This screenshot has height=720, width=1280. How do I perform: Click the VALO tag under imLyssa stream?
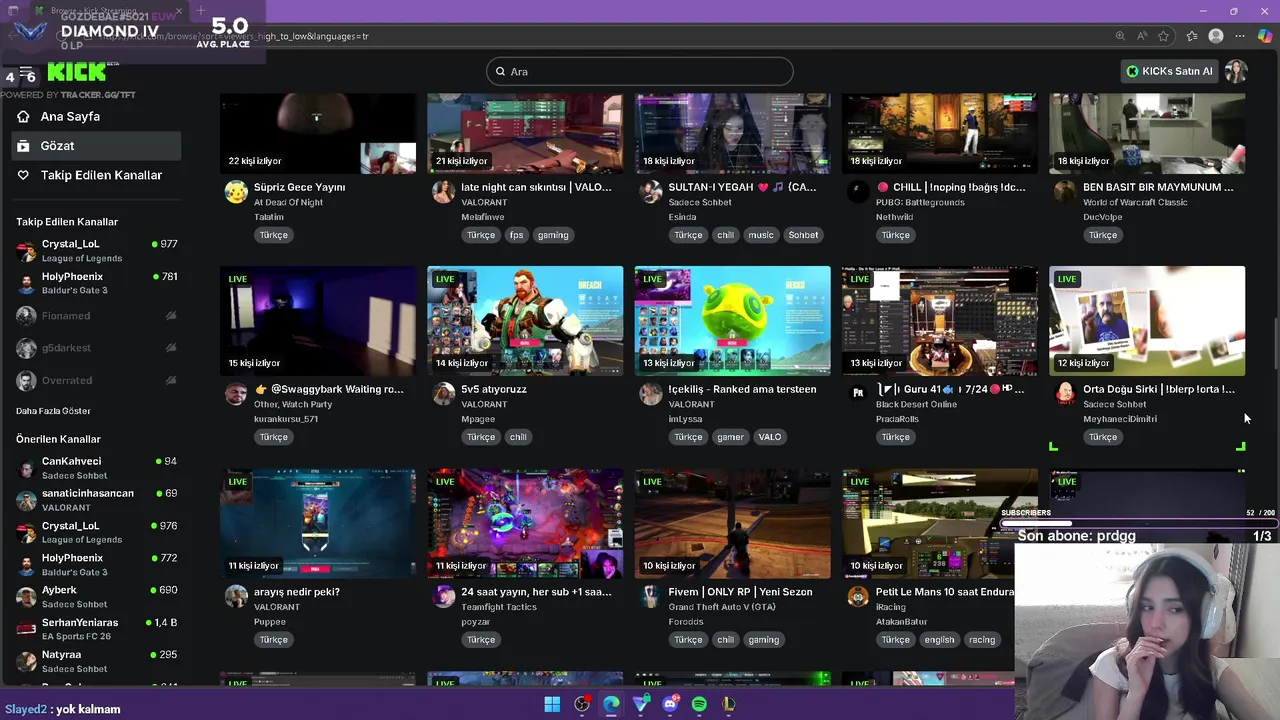(x=770, y=437)
